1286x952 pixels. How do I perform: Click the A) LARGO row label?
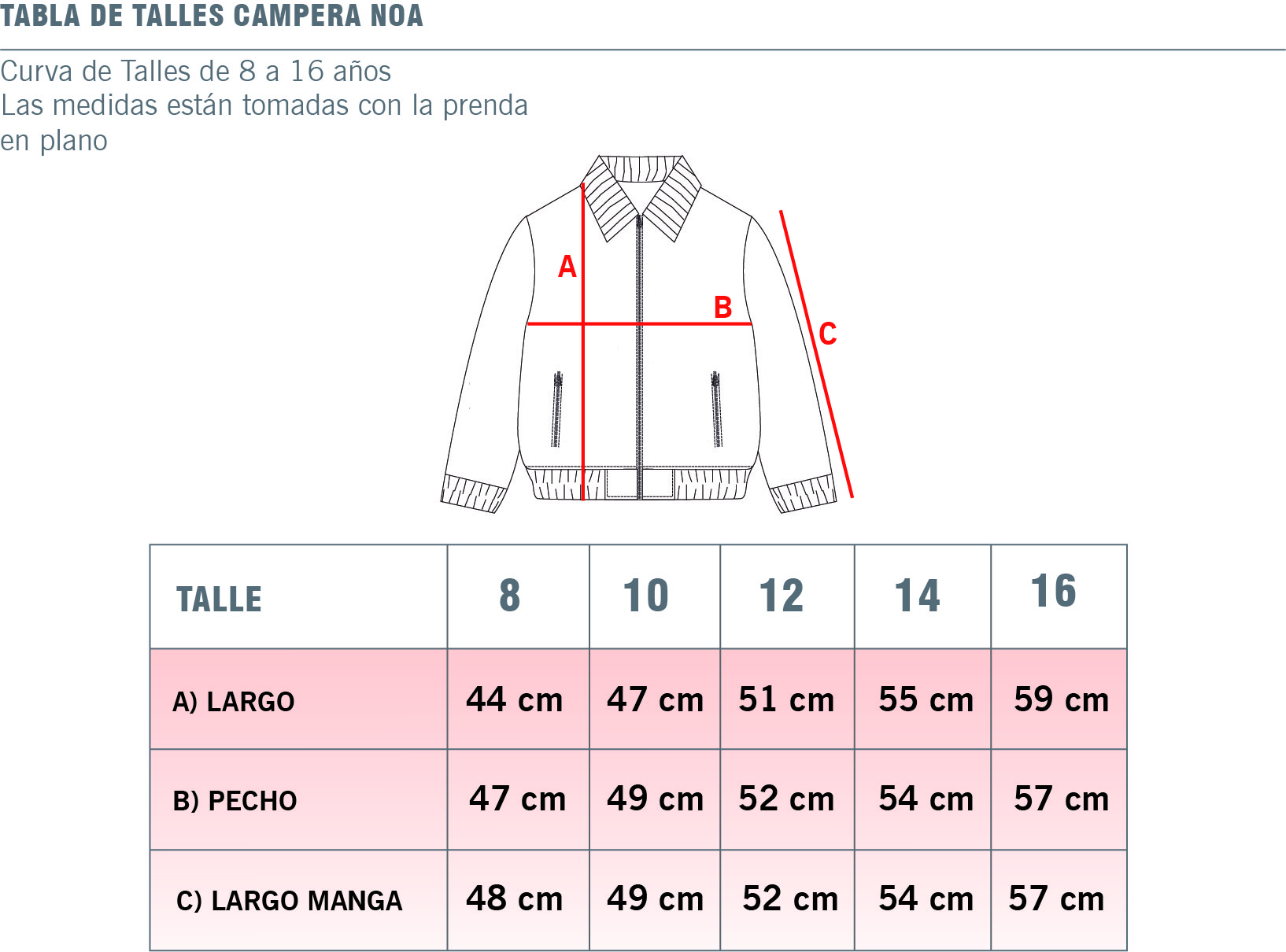[234, 701]
